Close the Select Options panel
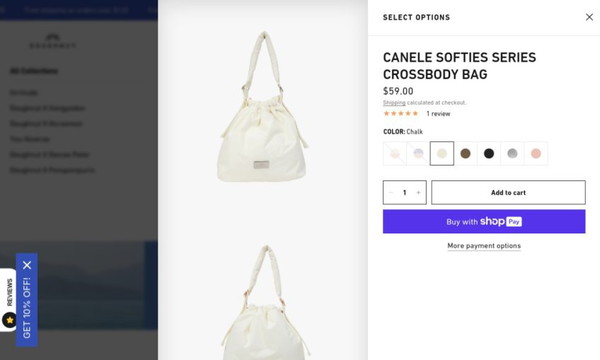 pos(589,17)
